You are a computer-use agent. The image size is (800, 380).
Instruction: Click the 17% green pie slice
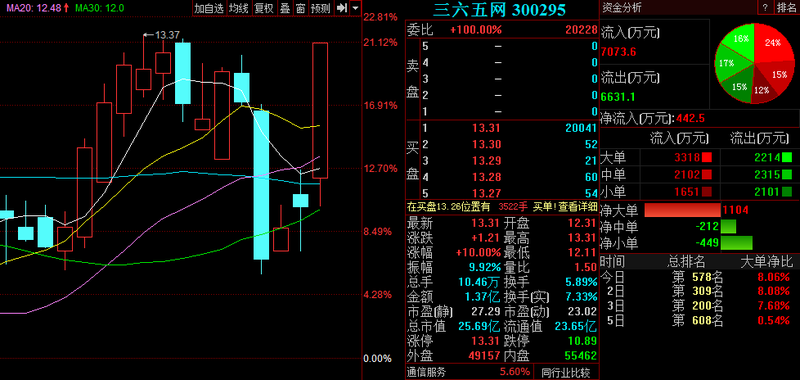click(x=727, y=63)
